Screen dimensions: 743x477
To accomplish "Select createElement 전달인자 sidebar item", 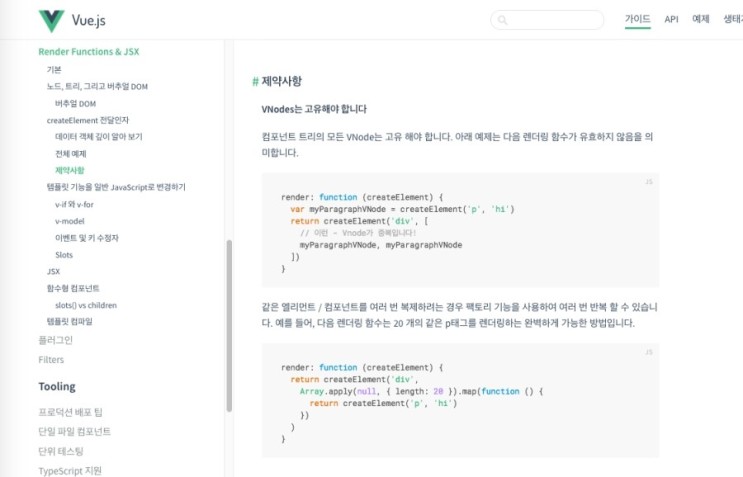I will pos(88,120).
